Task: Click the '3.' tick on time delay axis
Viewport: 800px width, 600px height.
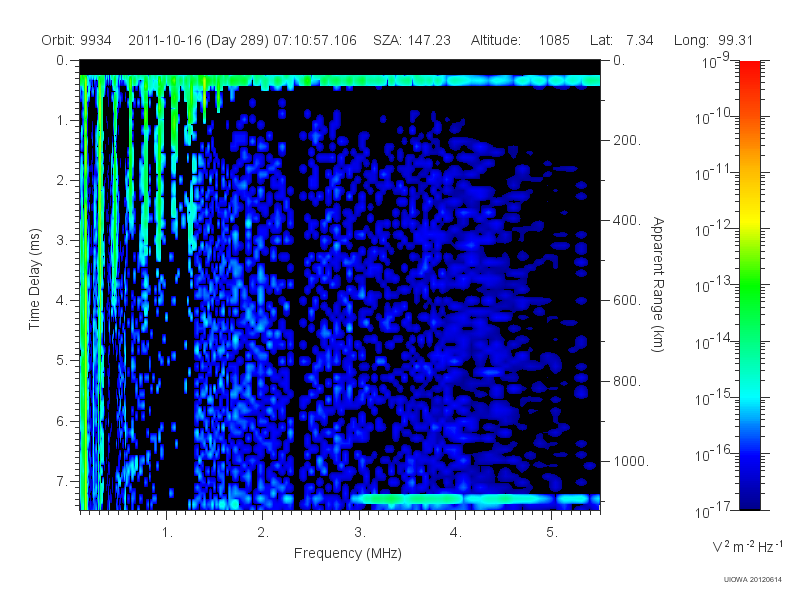Action: [62, 240]
